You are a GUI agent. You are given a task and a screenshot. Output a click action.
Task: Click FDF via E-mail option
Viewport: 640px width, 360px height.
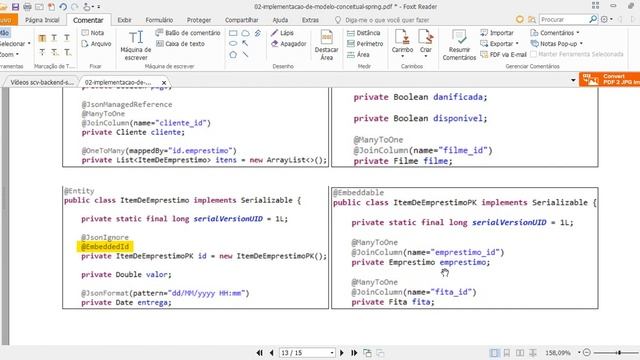[503, 54]
